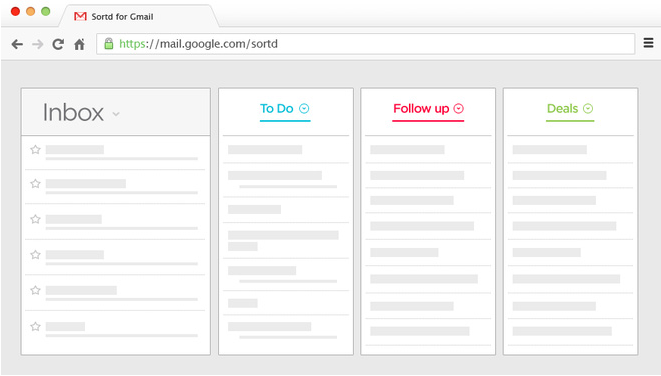The image size is (661, 376).
Task: Click the Deals list title
Action: 562,109
